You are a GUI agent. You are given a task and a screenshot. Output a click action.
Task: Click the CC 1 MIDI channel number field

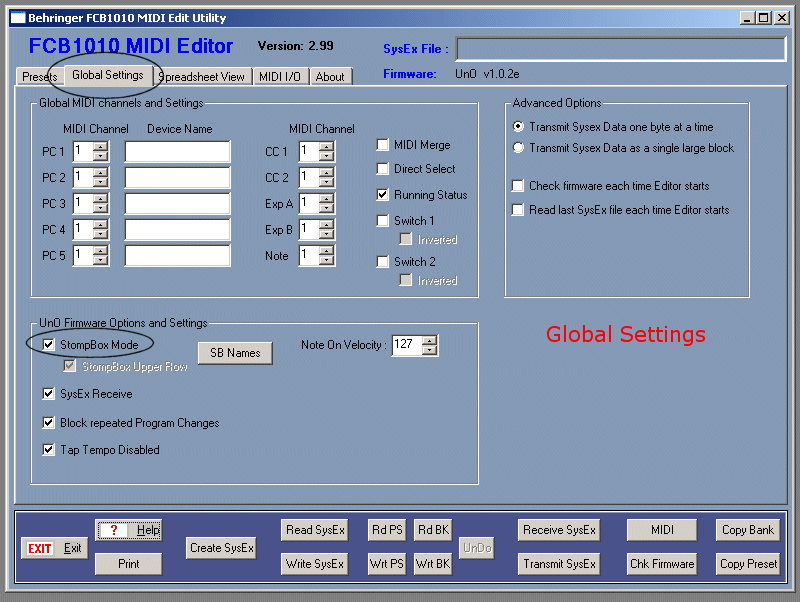coord(309,152)
